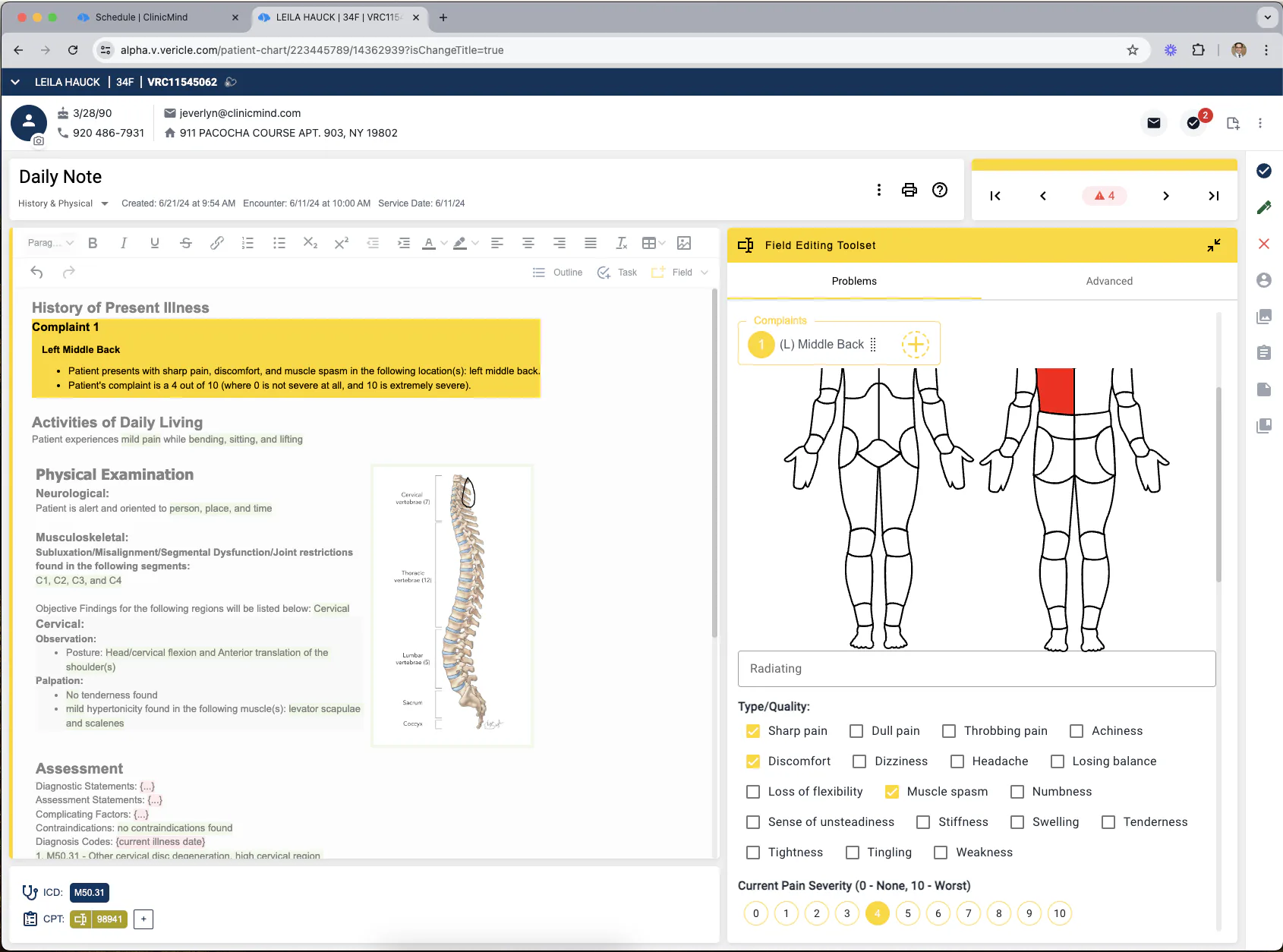The image size is (1283, 952).
Task: Click the green pencil edit icon in sidebar
Action: (x=1264, y=207)
